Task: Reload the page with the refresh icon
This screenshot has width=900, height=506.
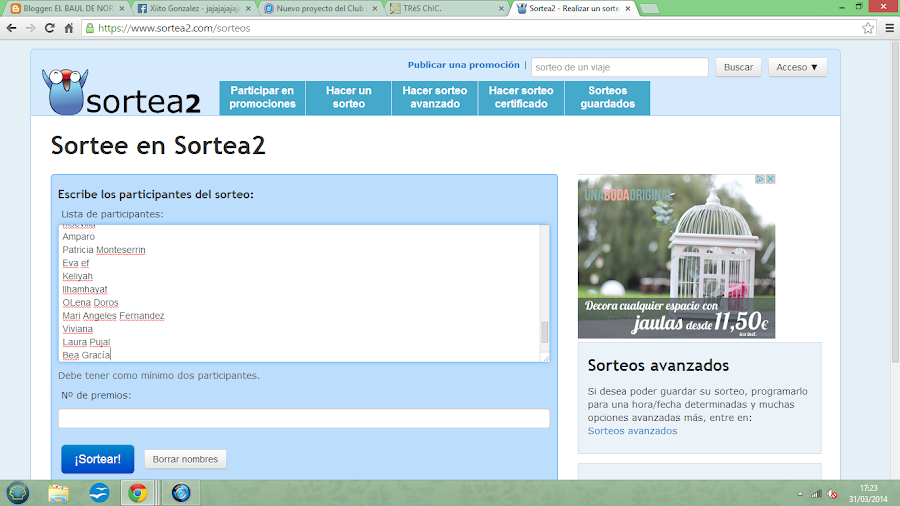Action: [50, 28]
